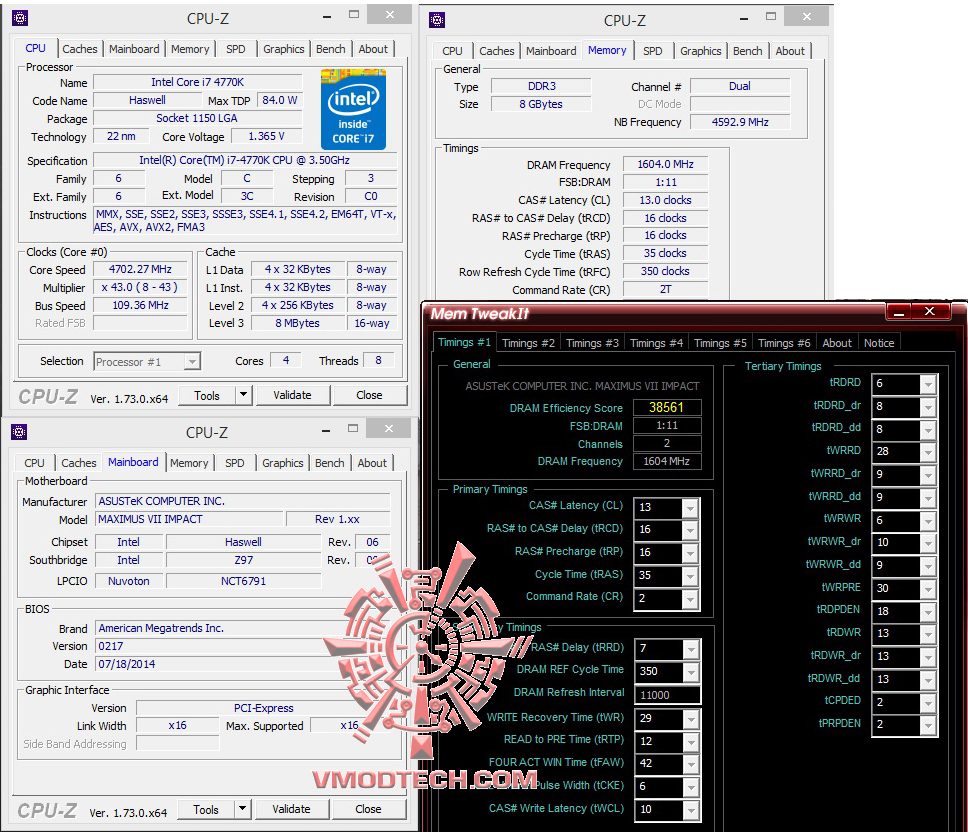Open the tWRRD dropdown showing 28
This screenshot has height=832, width=968.
(928, 452)
